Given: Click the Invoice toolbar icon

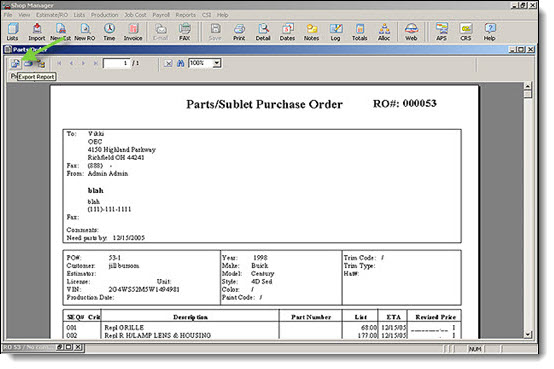Looking at the screenshot, I should [x=133, y=31].
